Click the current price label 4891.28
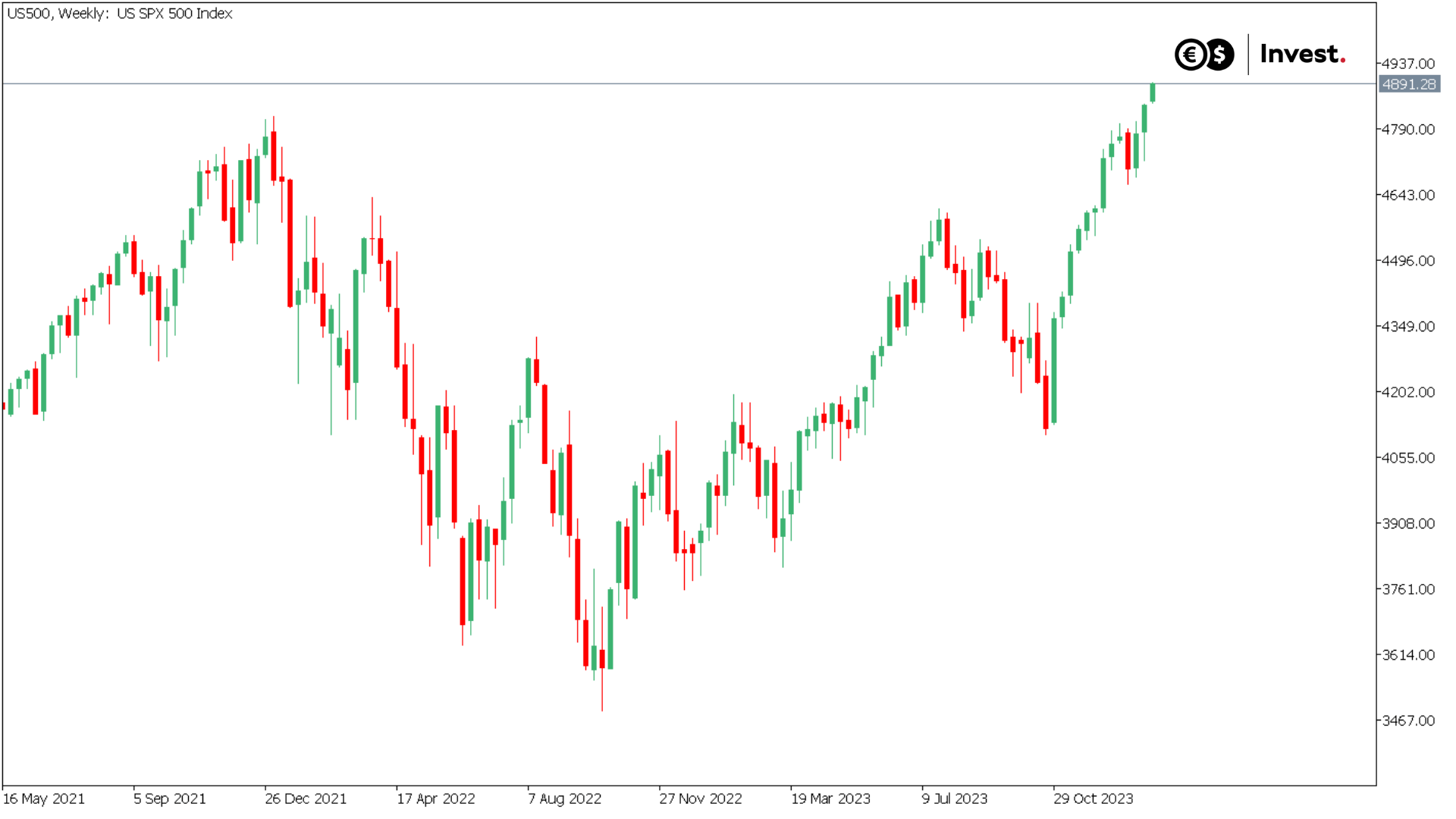The image size is (1456, 819). (x=1409, y=84)
